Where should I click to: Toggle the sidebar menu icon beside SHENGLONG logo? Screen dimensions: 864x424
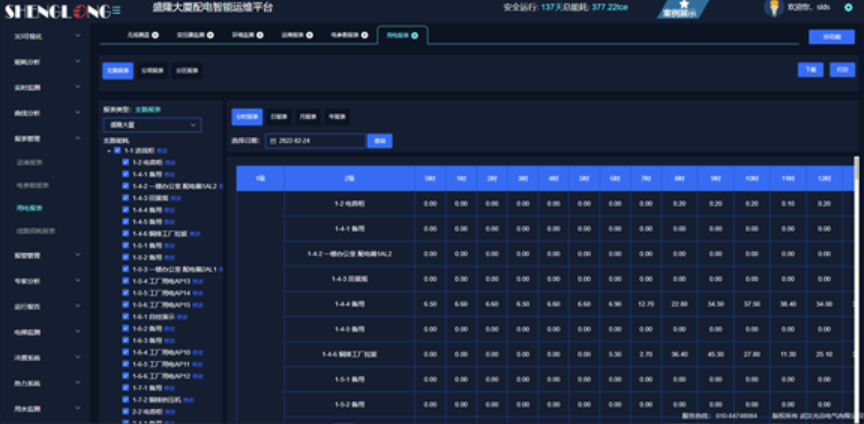pyautogui.click(x=117, y=10)
